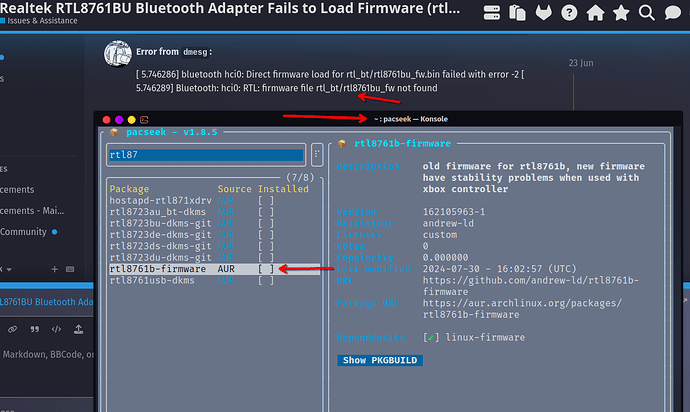The width and height of the screenshot is (690, 412).
Task: Toggle Installed box for rtl8723de-dkms-git
Action: (x=266, y=235)
